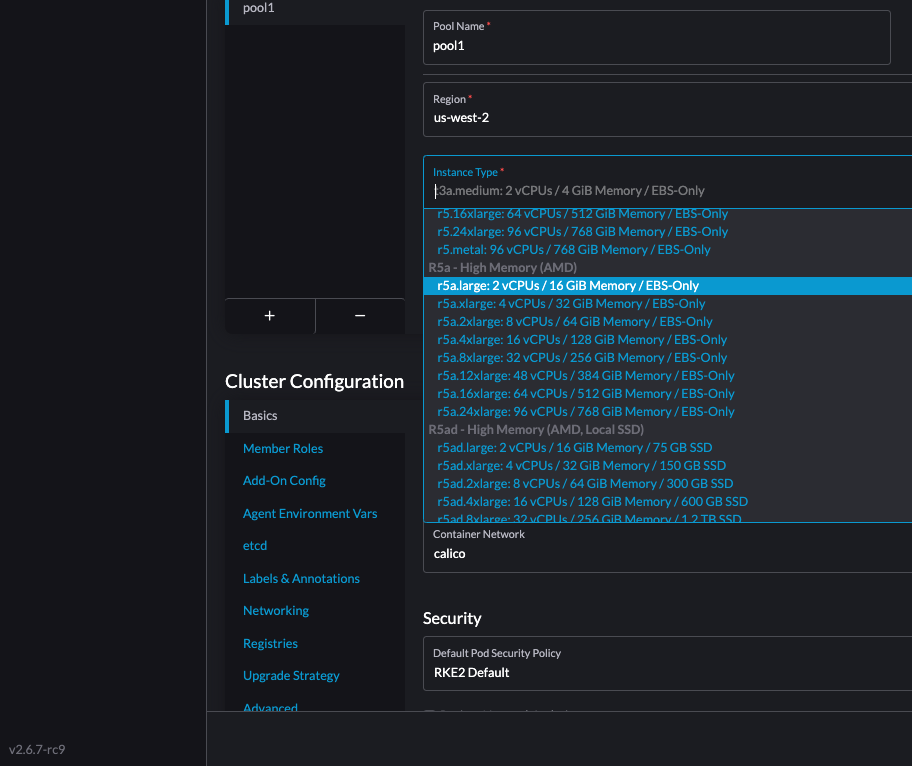Viewport: 912px width, 766px height.
Task: Remove the node pool using minus button
Action: pyautogui.click(x=359, y=315)
